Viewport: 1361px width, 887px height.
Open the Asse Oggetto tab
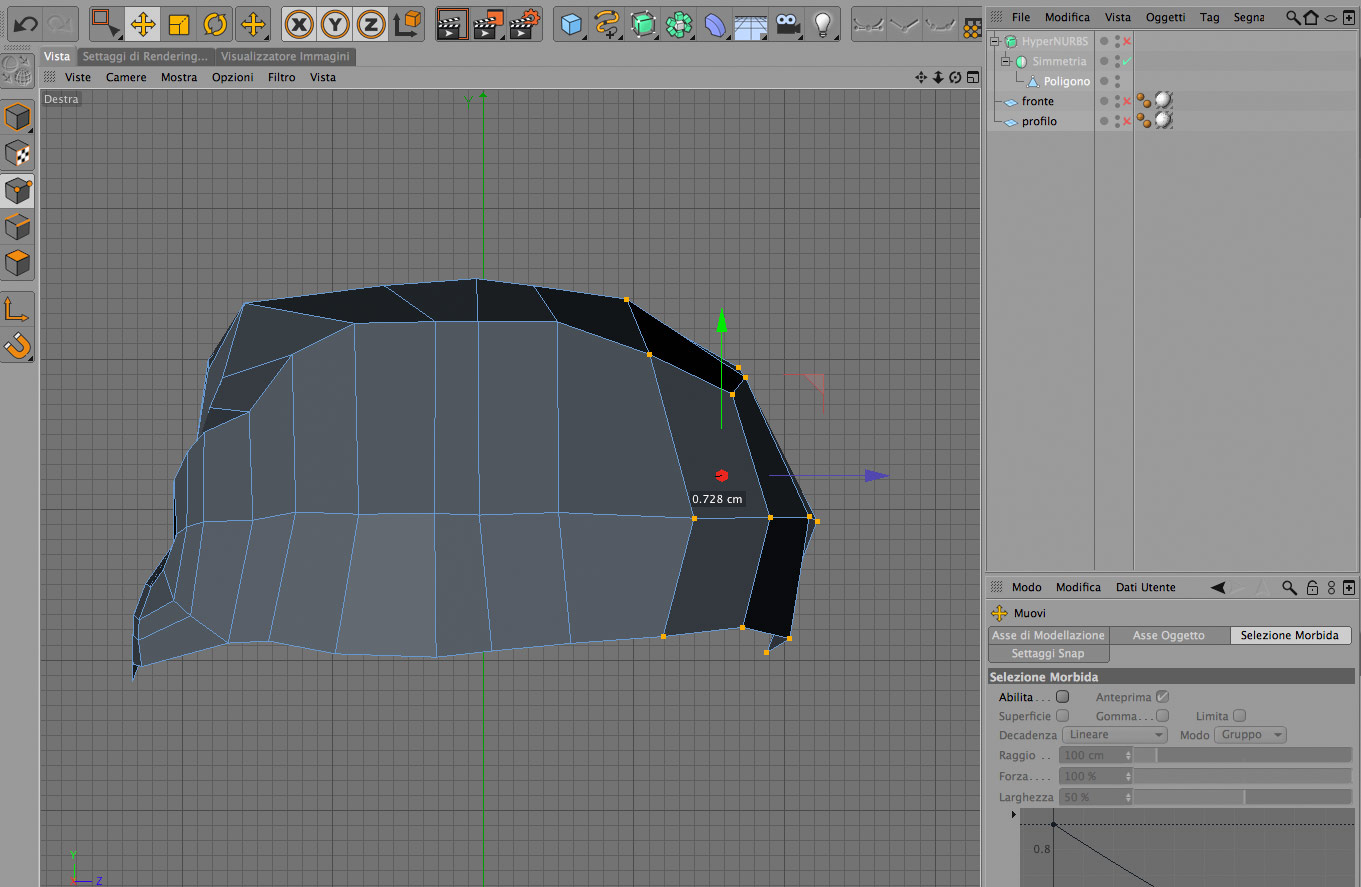1168,636
